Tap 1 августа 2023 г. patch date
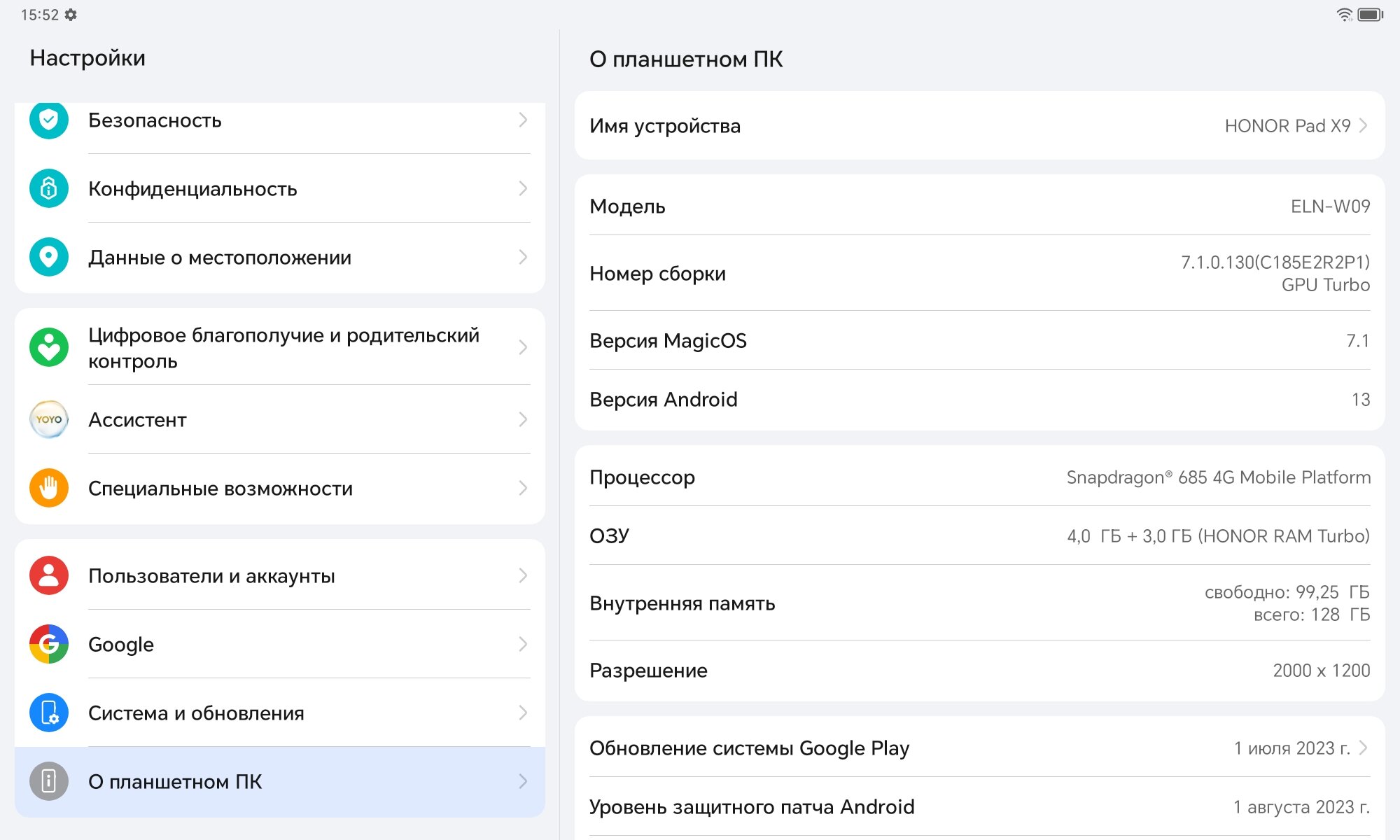Screen dimensions: 1400x840 pyautogui.click(x=1301, y=806)
